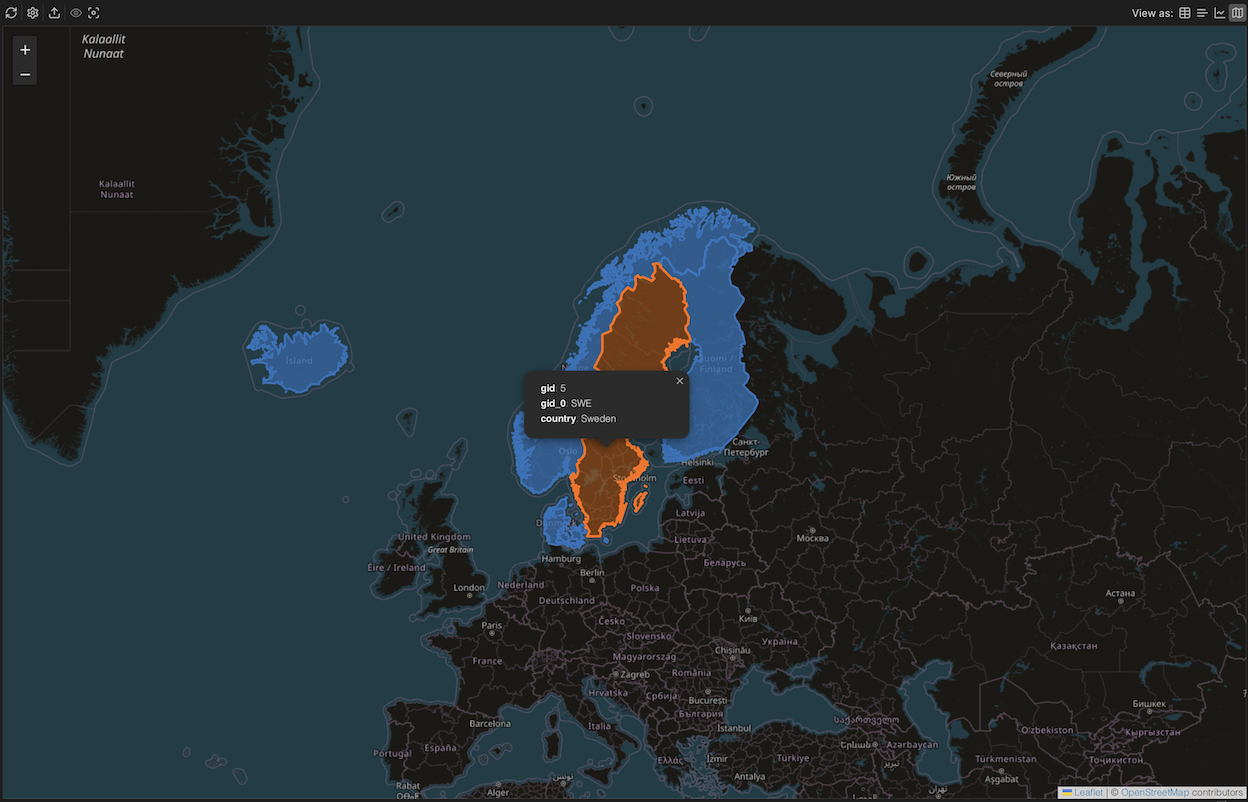The image size is (1248, 802).
Task: Click the export upload icon
Action: [54, 13]
